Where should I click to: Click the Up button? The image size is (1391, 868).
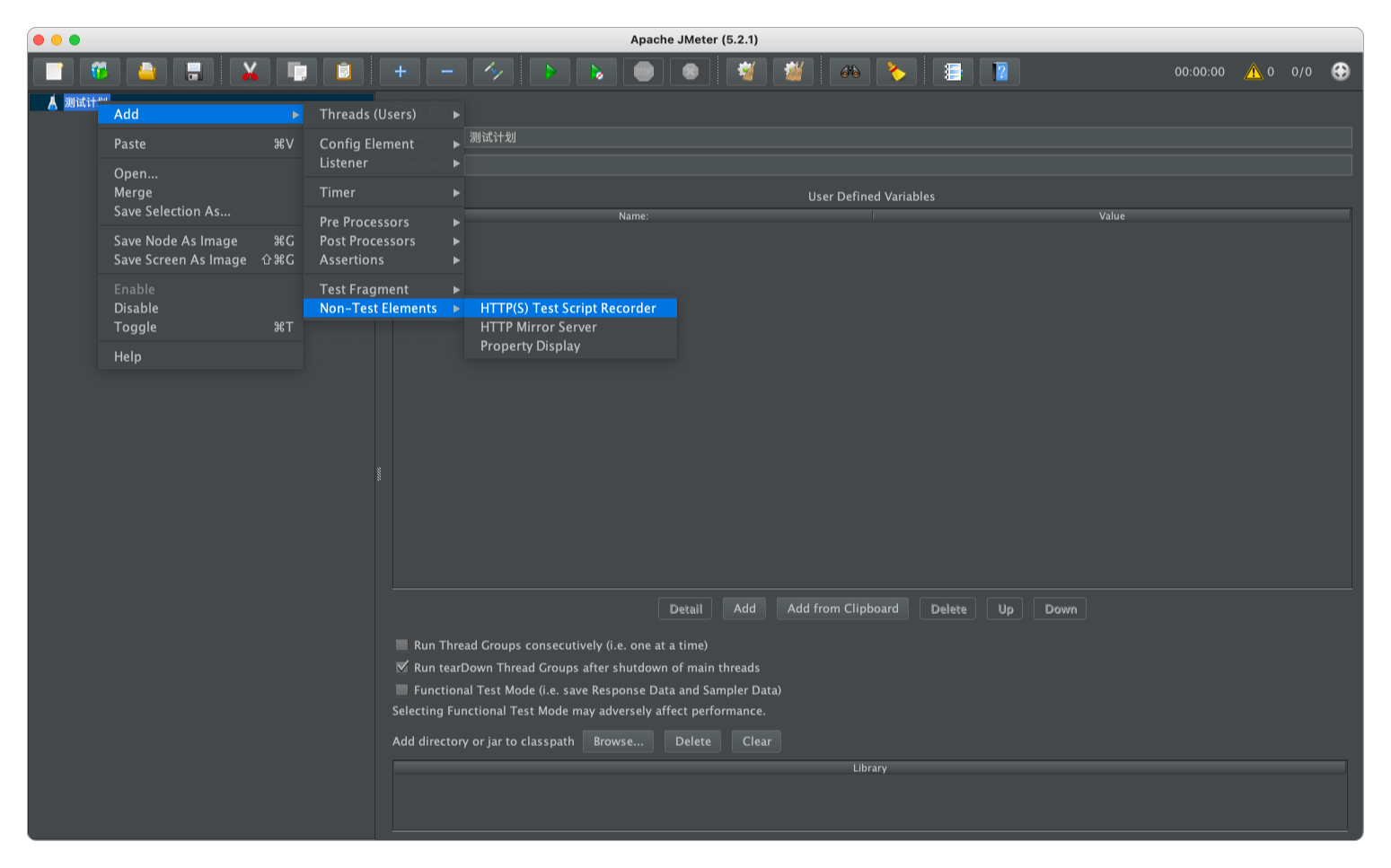point(1005,609)
